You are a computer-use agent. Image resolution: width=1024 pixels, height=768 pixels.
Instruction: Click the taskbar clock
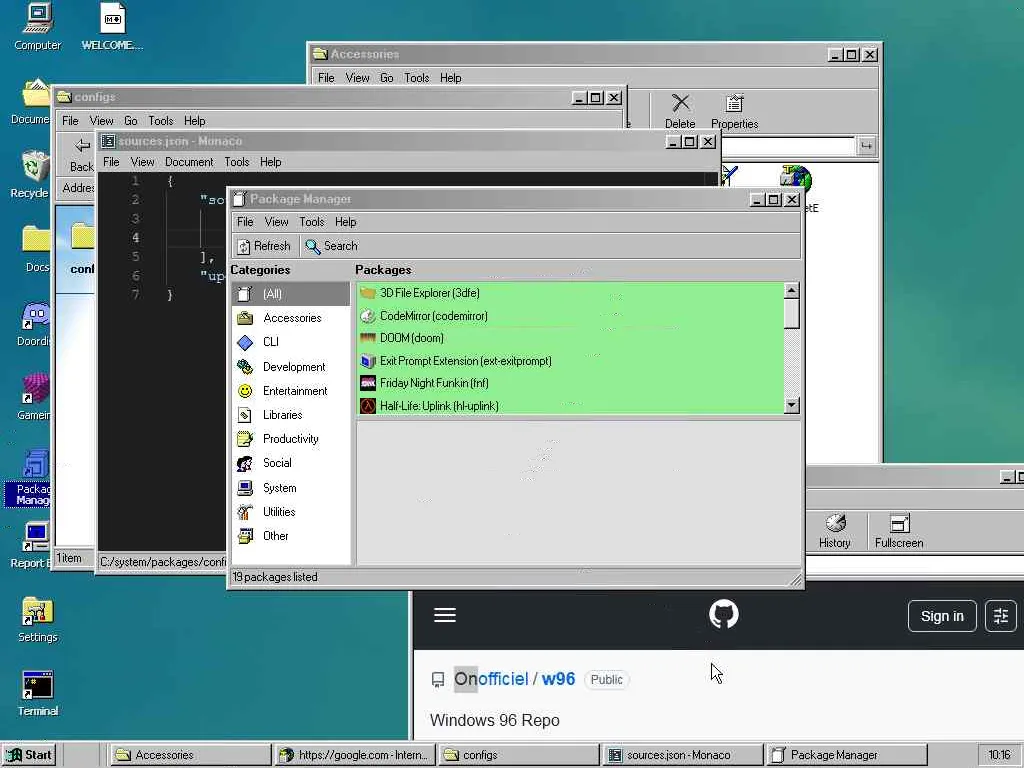(x=999, y=755)
